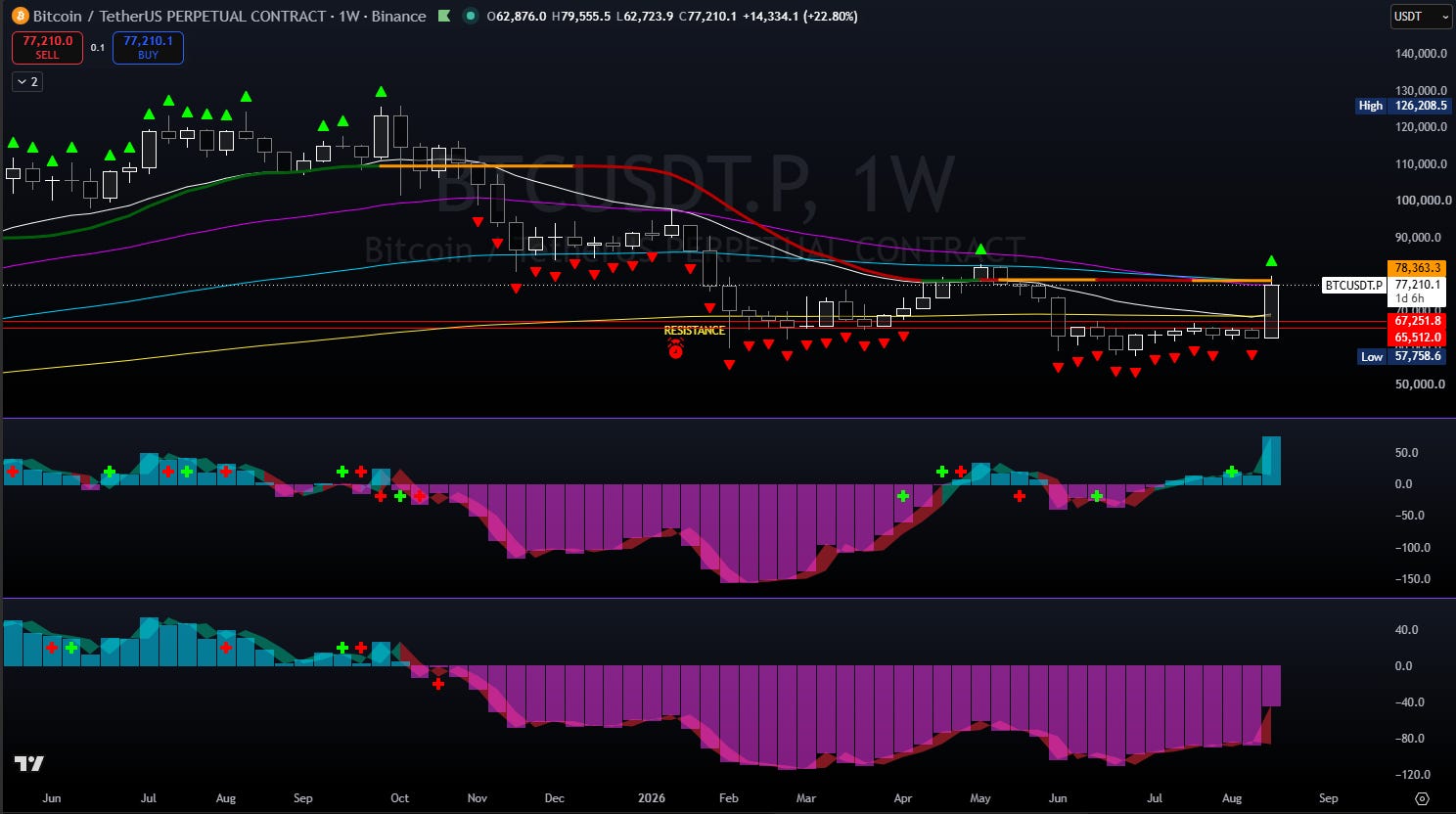The height and width of the screenshot is (814, 1456).
Task: Click the Oct label on the time axis
Action: (x=400, y=798)
